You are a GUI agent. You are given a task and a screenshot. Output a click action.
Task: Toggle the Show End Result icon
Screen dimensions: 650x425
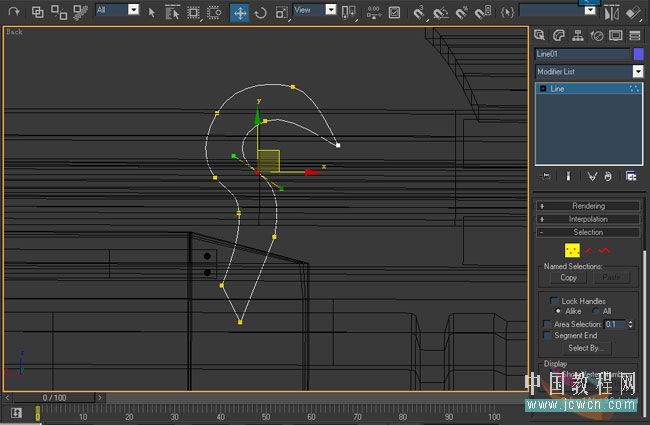point(568,176)
